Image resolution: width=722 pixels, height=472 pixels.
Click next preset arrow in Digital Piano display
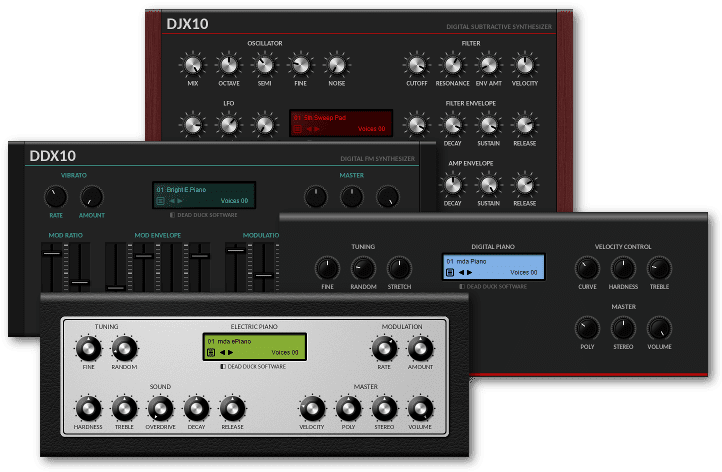click(469, 273)
